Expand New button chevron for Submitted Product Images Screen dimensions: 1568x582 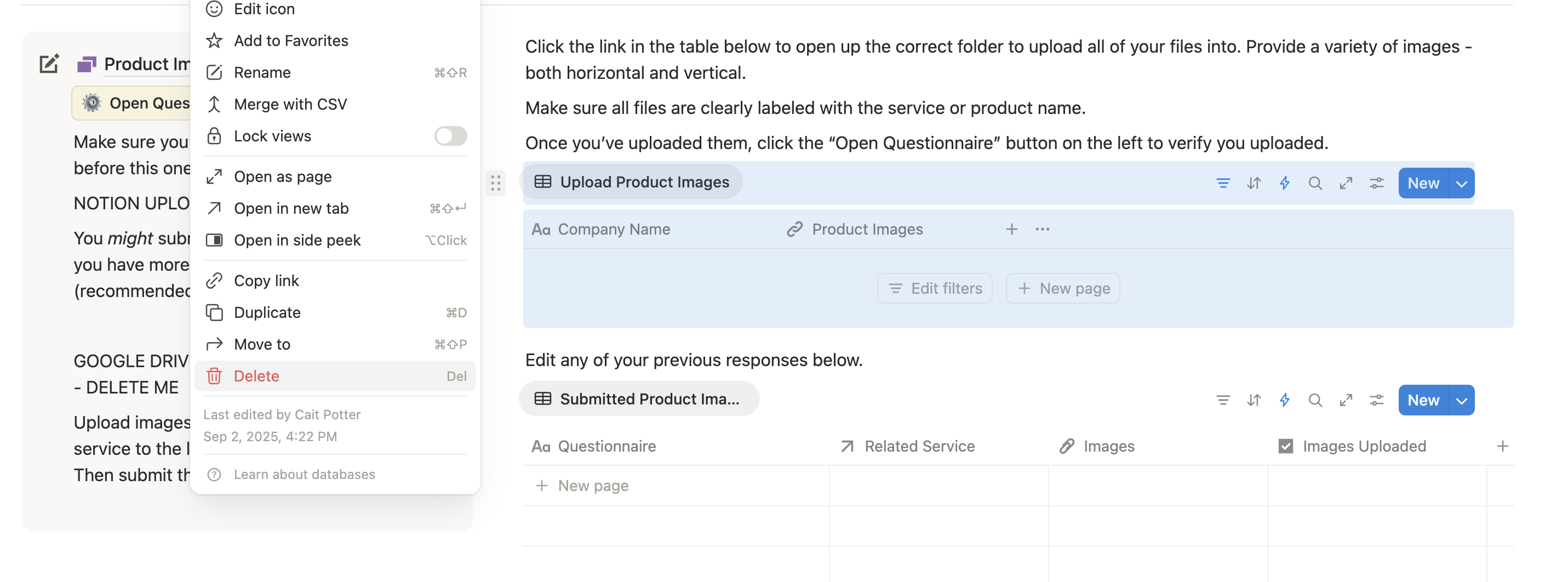1462,400
